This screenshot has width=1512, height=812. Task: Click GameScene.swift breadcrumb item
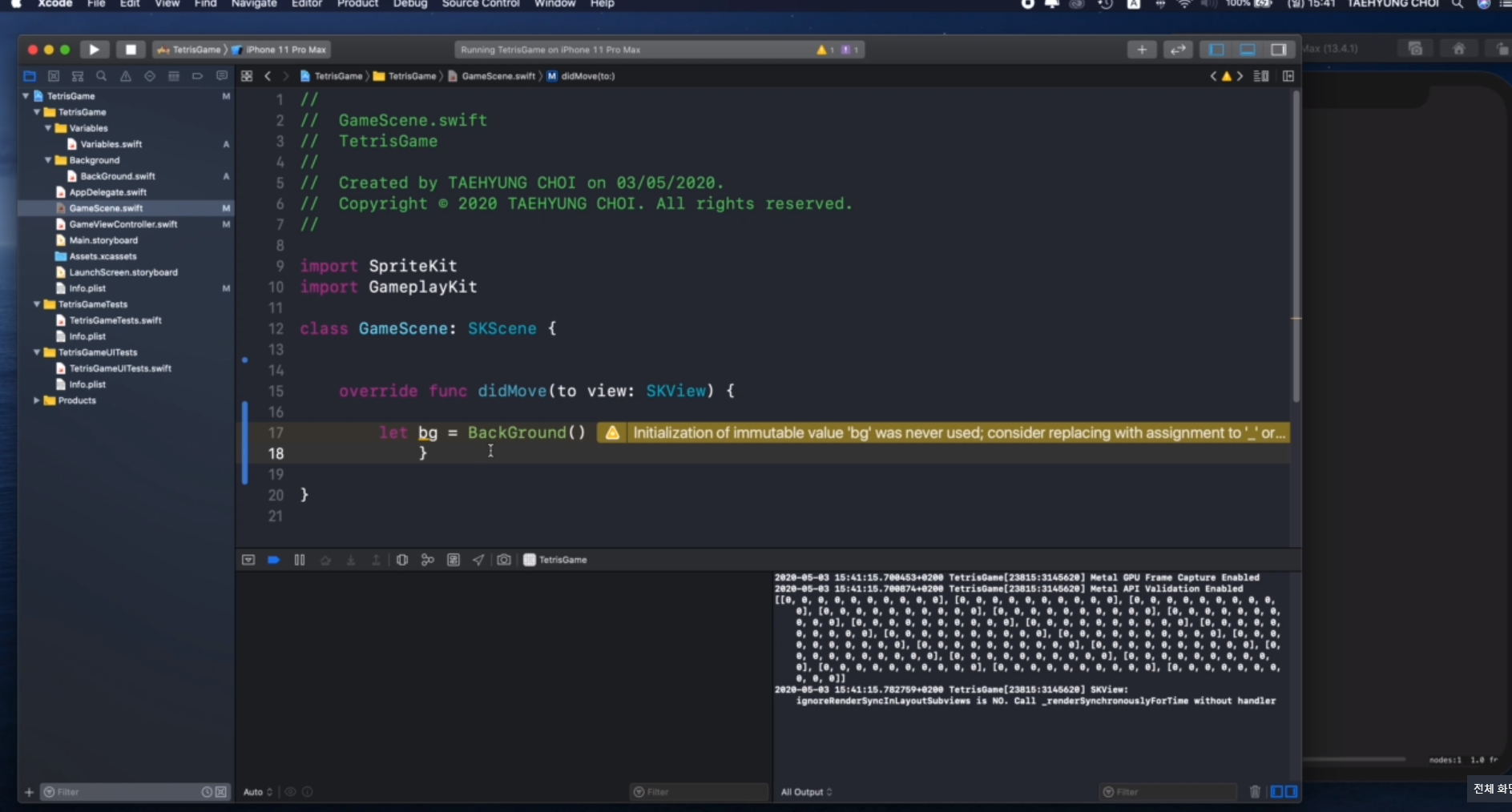pos(491,76)
